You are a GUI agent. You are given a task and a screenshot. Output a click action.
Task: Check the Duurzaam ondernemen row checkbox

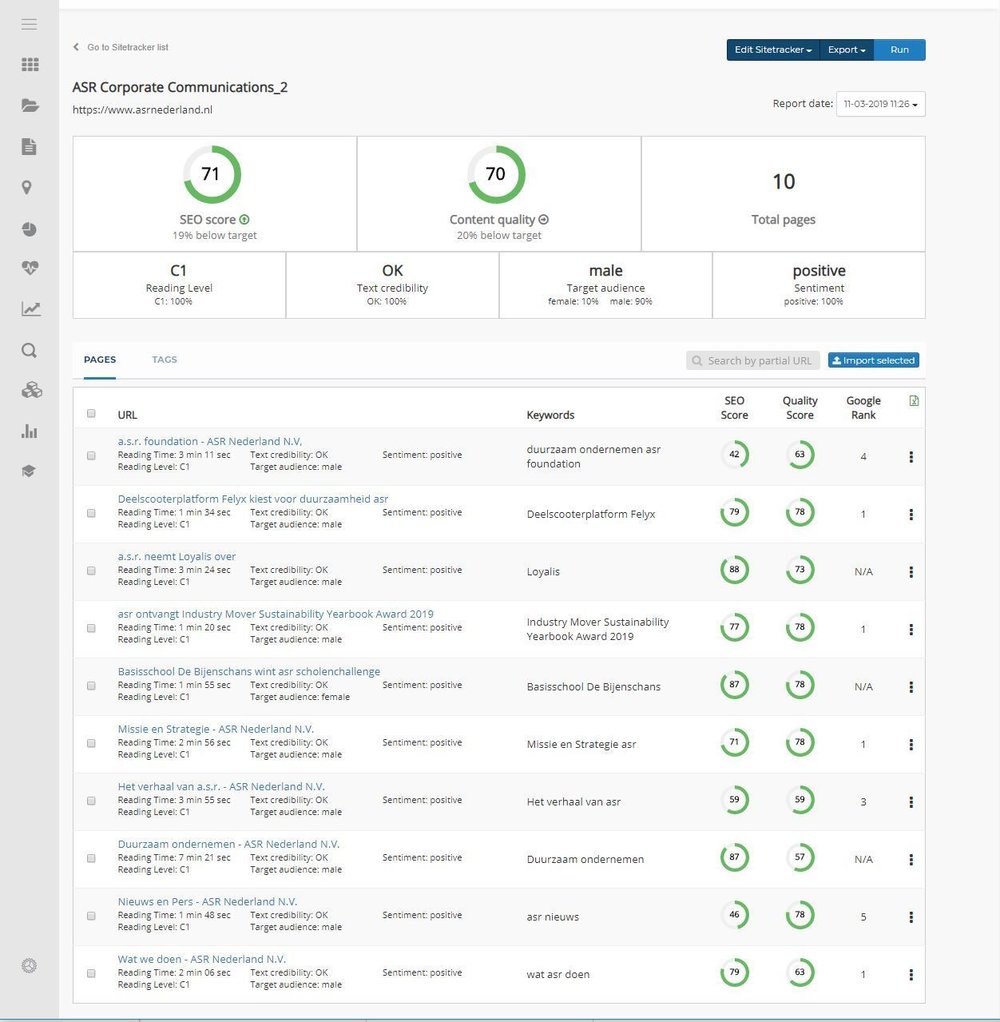pos(91,858)
